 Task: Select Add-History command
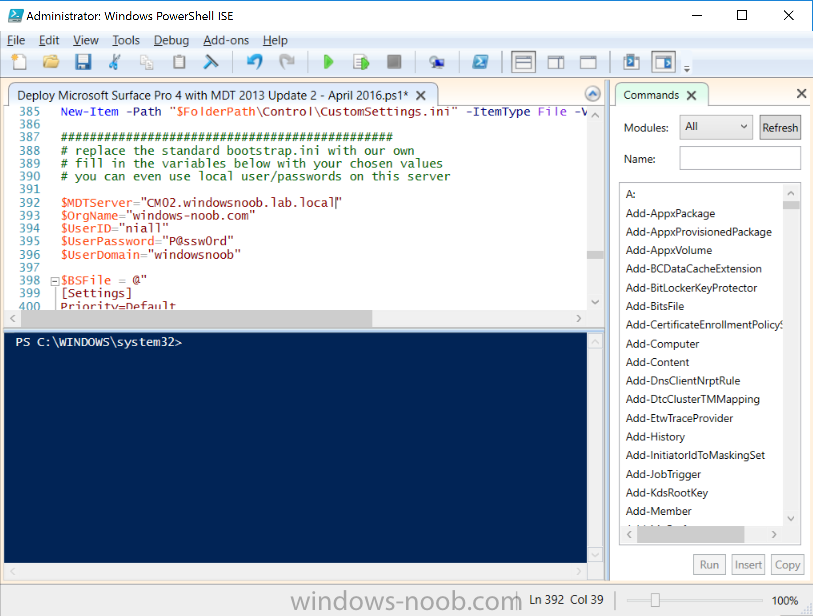(655, 437)
